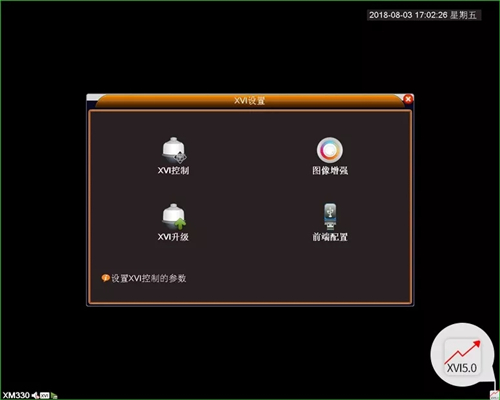Click the muted speaker icon beside XM330
Viewport: 500px width, 400px height.
(x=35, y=395)
